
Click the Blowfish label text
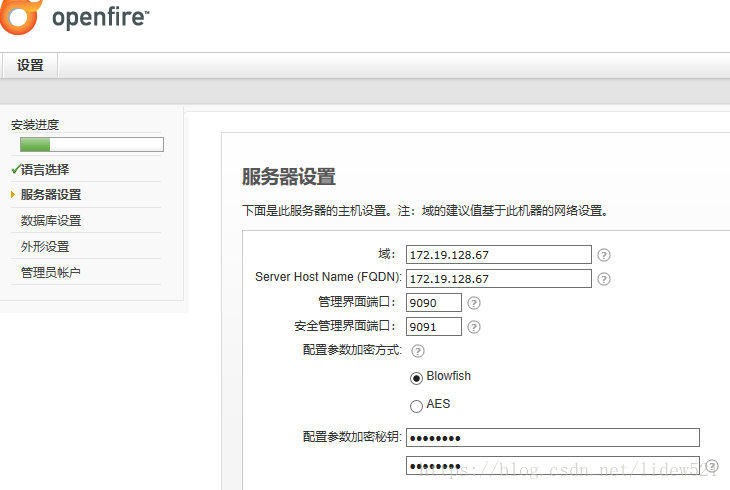pyautogui.click(x=448, y=376)
